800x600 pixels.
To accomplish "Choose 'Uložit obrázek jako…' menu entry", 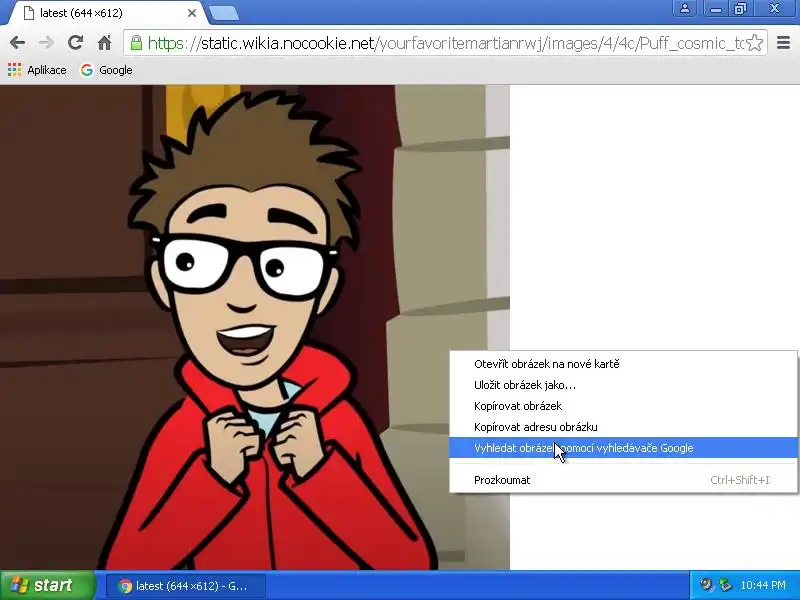I will 623,385.
